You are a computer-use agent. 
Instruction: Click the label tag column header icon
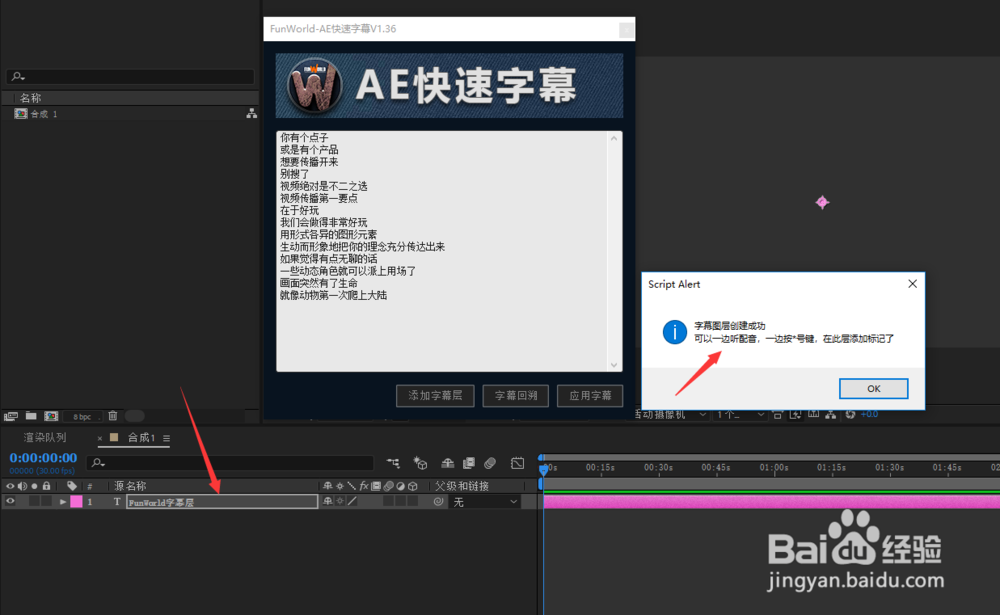coord(71,486)
